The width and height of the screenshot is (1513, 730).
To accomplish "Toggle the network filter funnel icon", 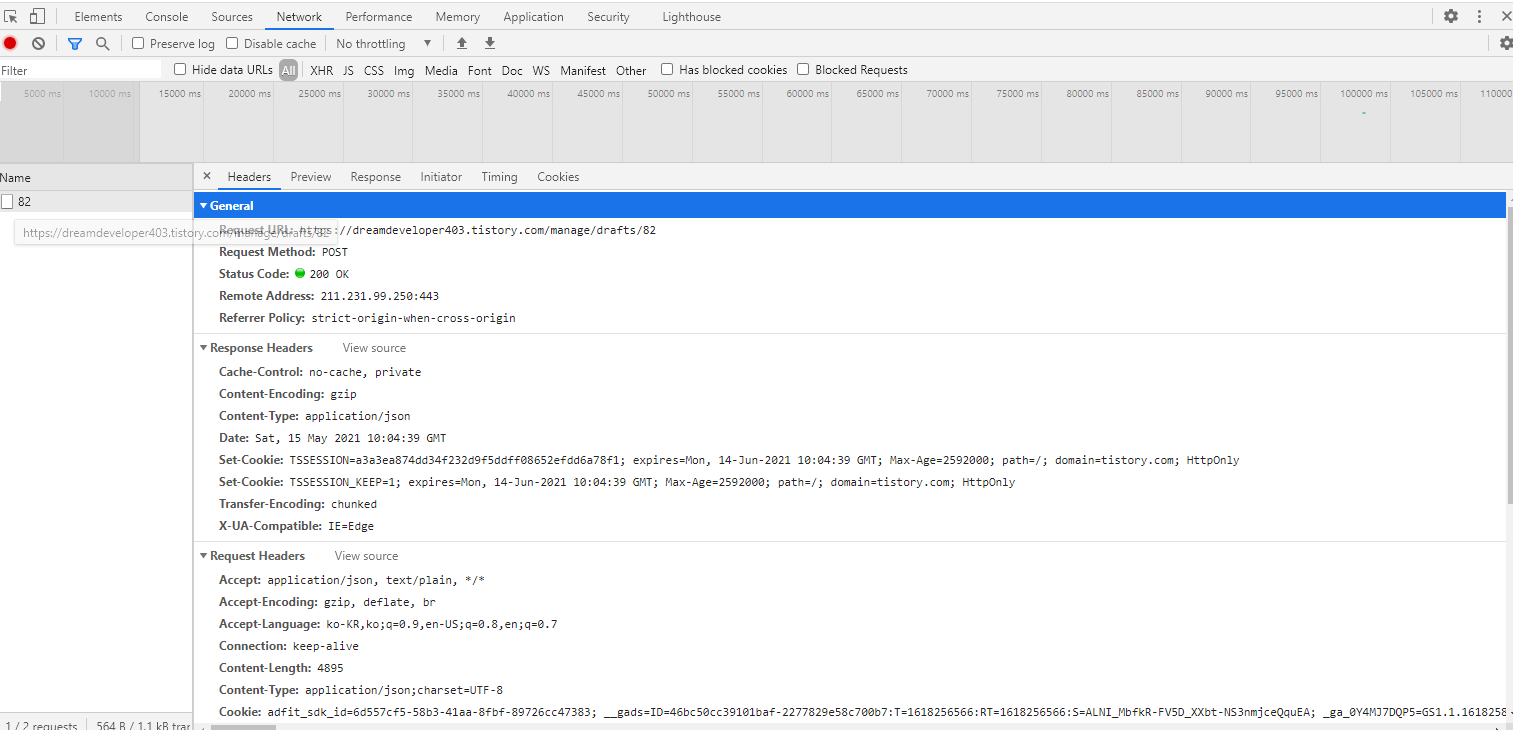I will click(x=75, y=43).
